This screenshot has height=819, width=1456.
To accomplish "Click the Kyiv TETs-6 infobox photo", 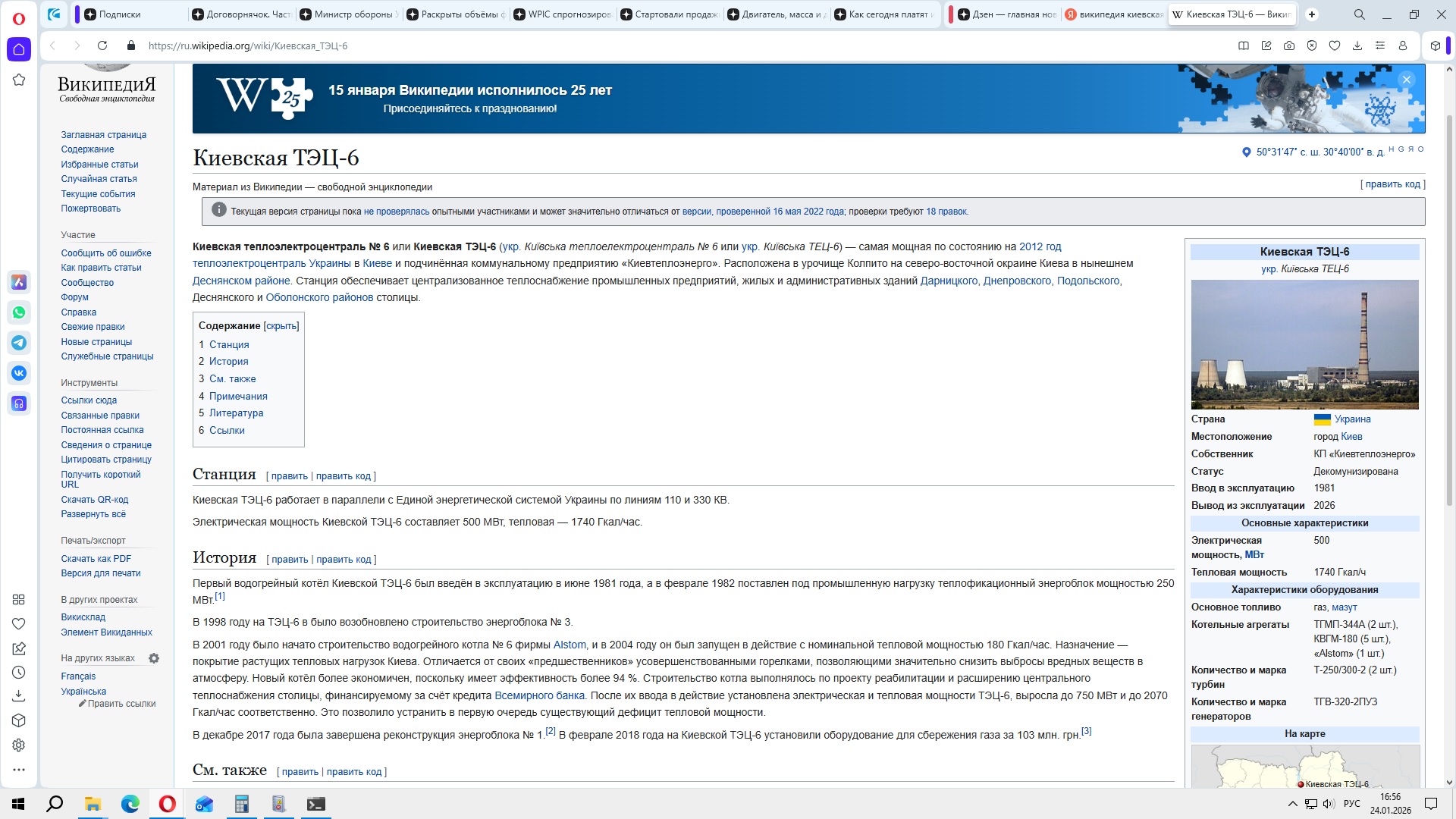I will click(1304, 344).
